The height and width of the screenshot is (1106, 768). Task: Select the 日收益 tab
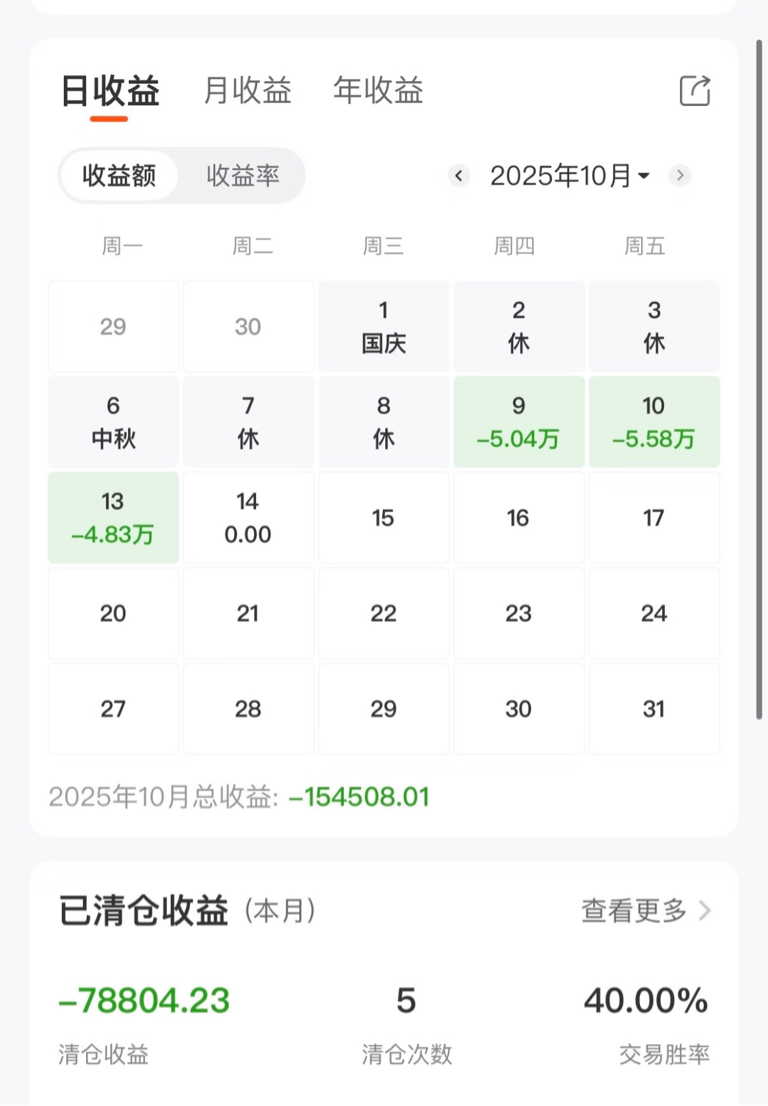[110, 91]
